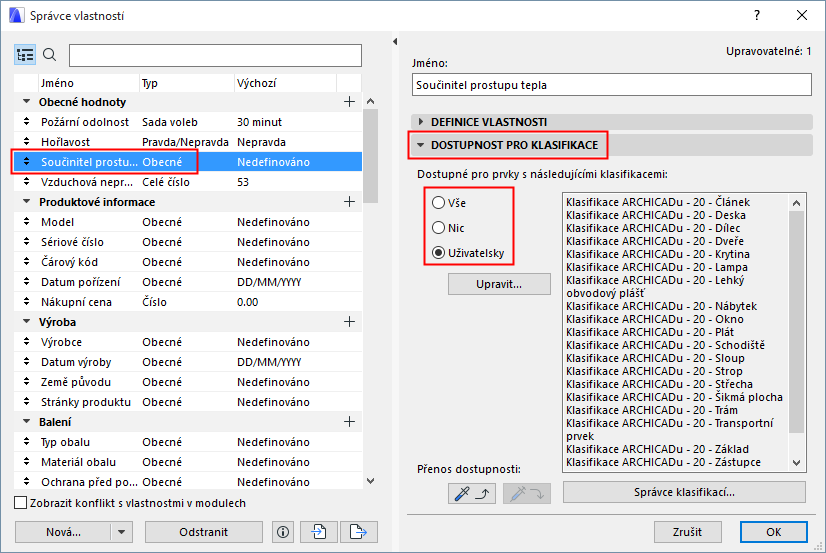Grab reorder handle of Země původu
This screenshot has height=553, width=826.
tap(26, 382)
